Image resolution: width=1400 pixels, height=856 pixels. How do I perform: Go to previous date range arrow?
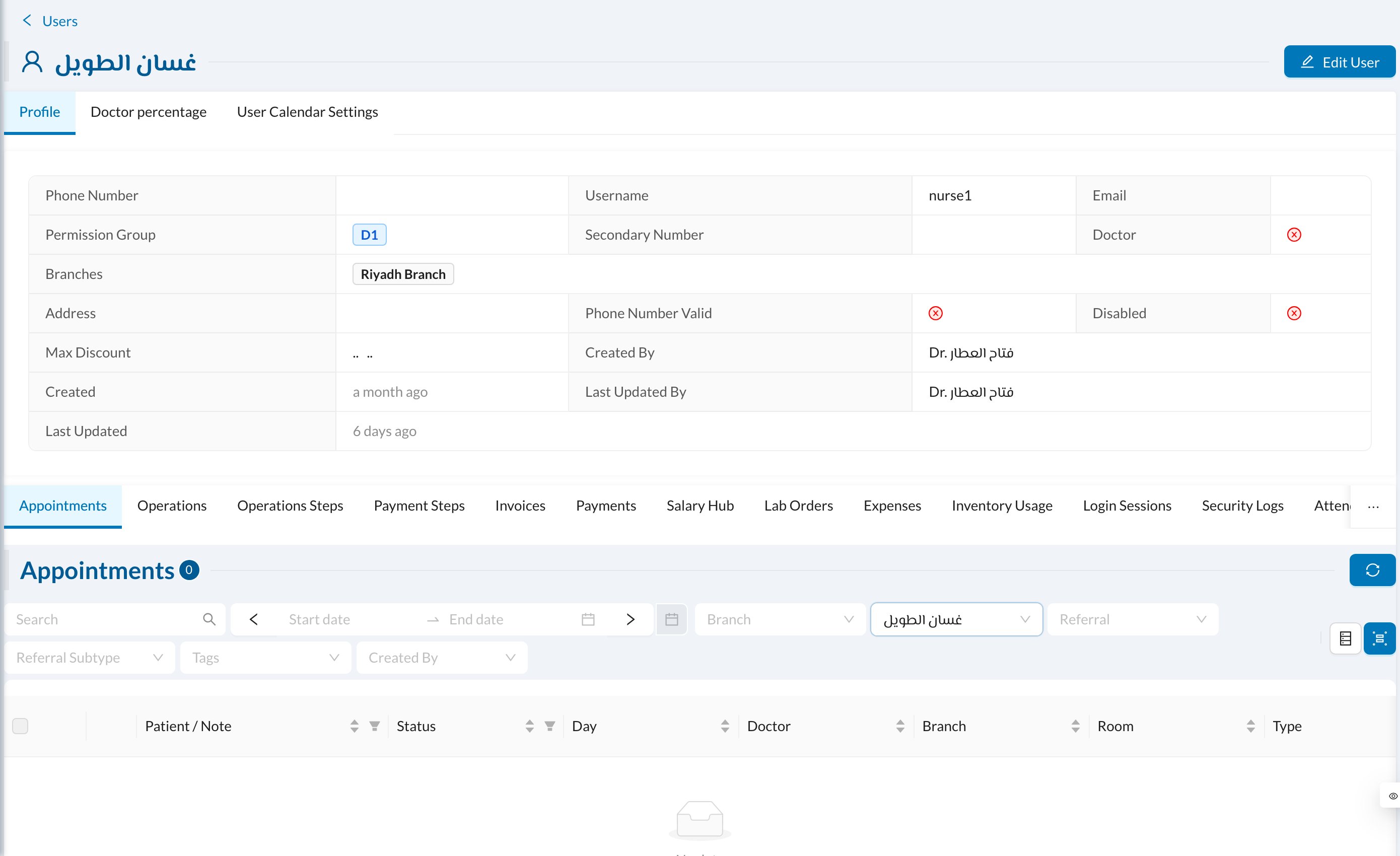pos(254,619)
